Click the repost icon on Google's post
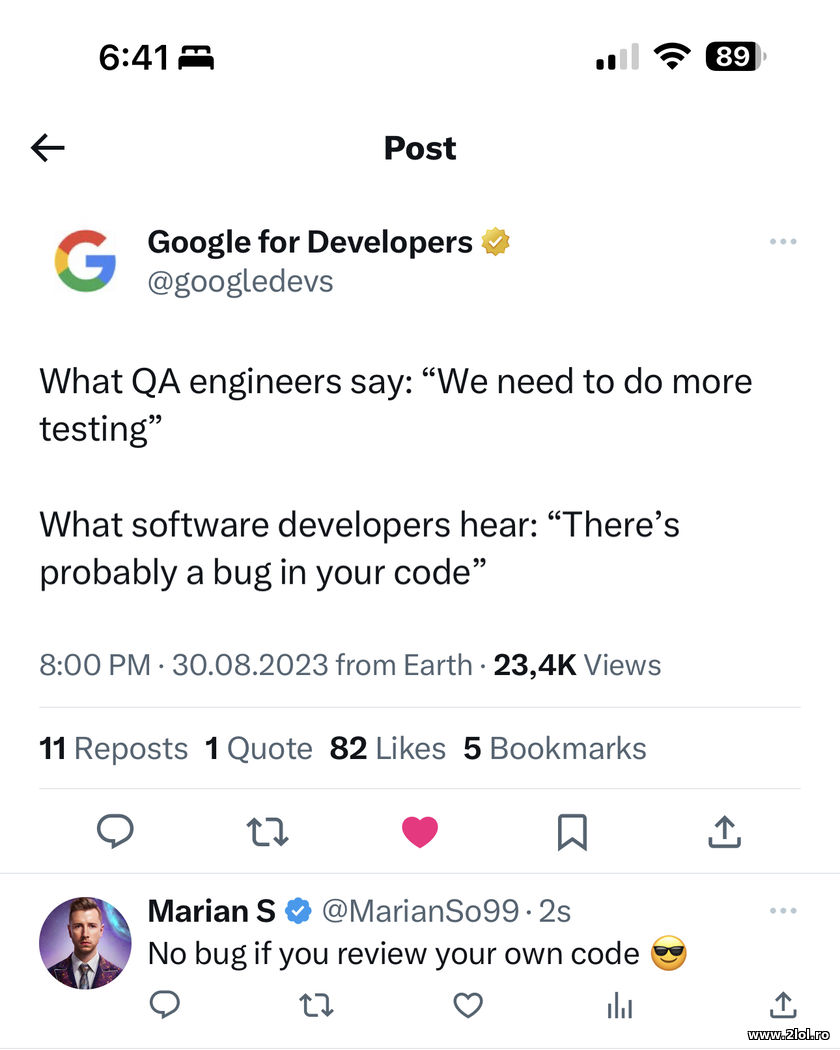This screenshot has width=840, height=1050. pos(267,831)
